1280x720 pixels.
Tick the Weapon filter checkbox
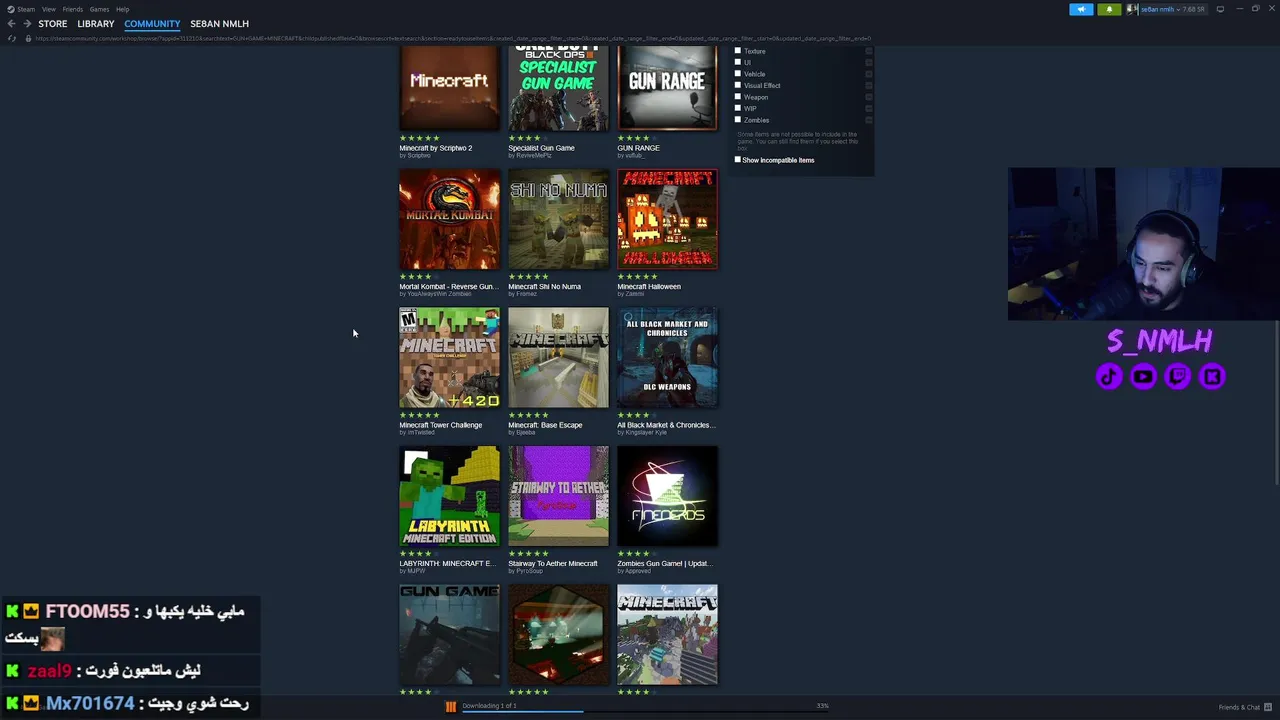tap(738, 97)
